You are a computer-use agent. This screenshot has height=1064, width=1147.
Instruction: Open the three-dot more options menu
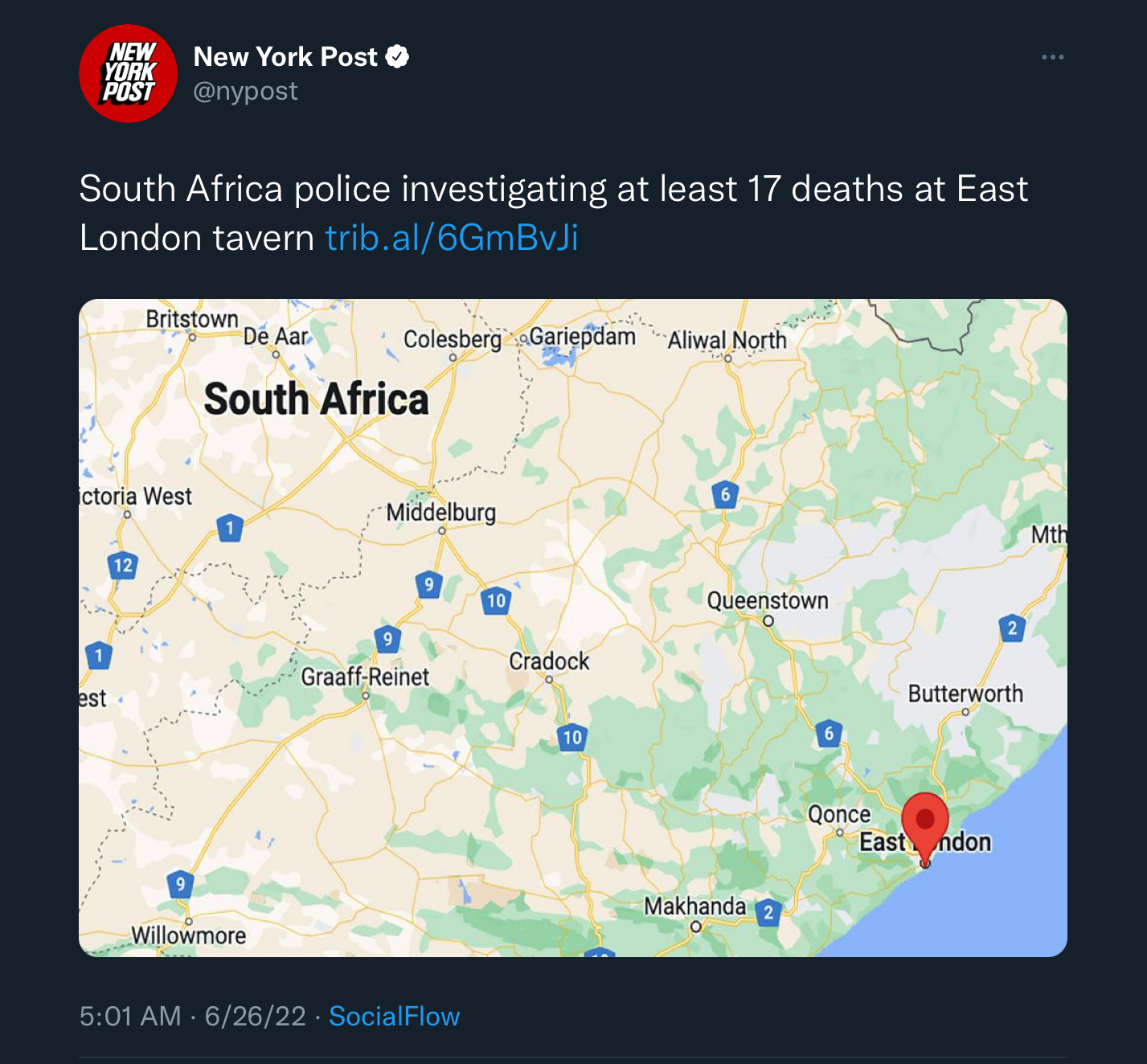[1052, 57]
